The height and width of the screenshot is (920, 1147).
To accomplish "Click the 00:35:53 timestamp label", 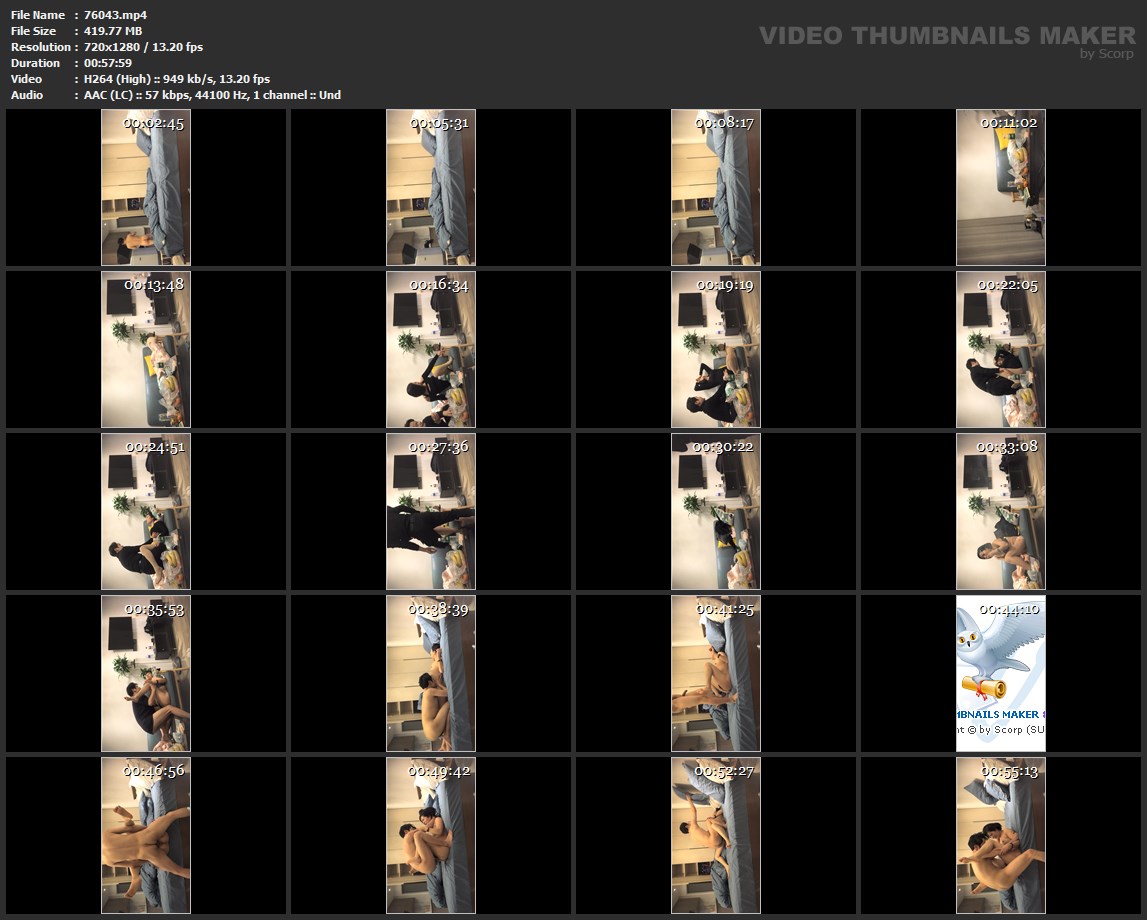I will (154, 609).
